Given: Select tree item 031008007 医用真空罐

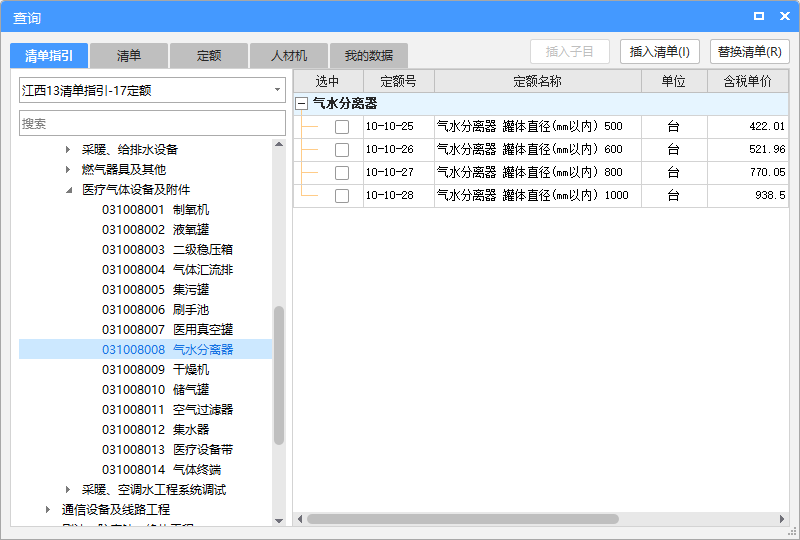Looking at the screenshot, I should tap(167, 329).
